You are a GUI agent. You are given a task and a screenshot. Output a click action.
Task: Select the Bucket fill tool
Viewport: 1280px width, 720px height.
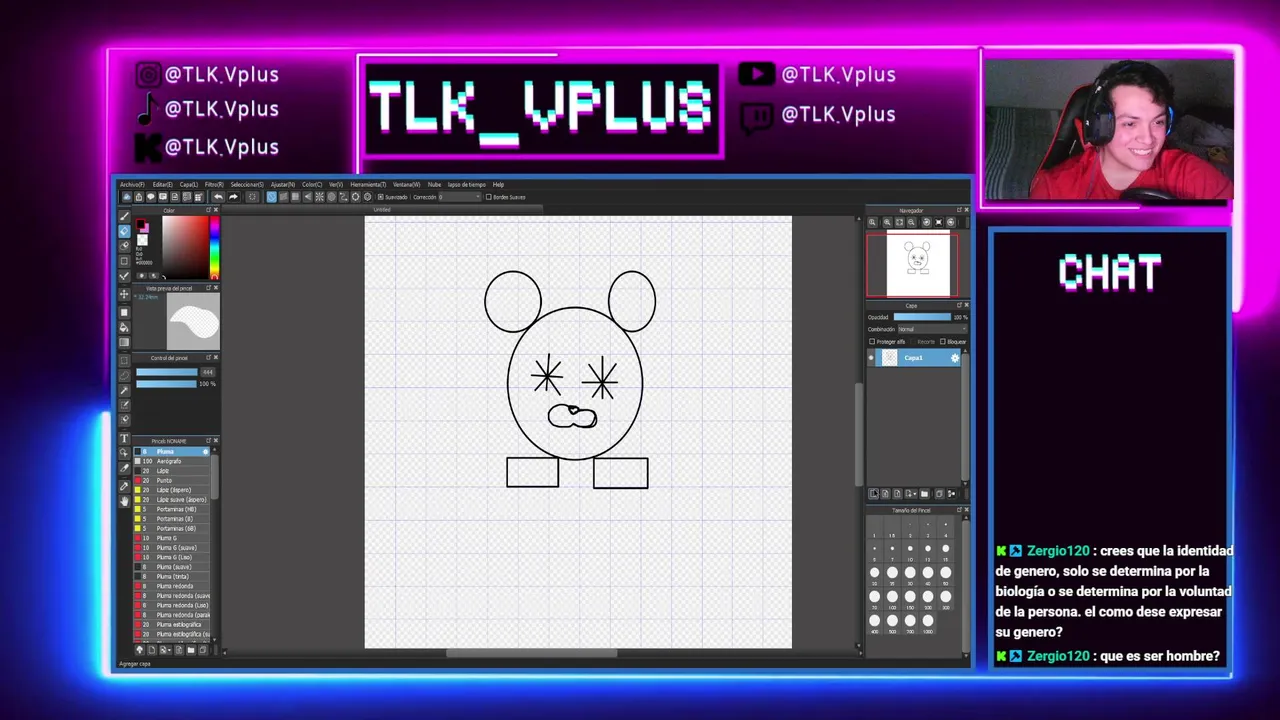pos(124,328)
